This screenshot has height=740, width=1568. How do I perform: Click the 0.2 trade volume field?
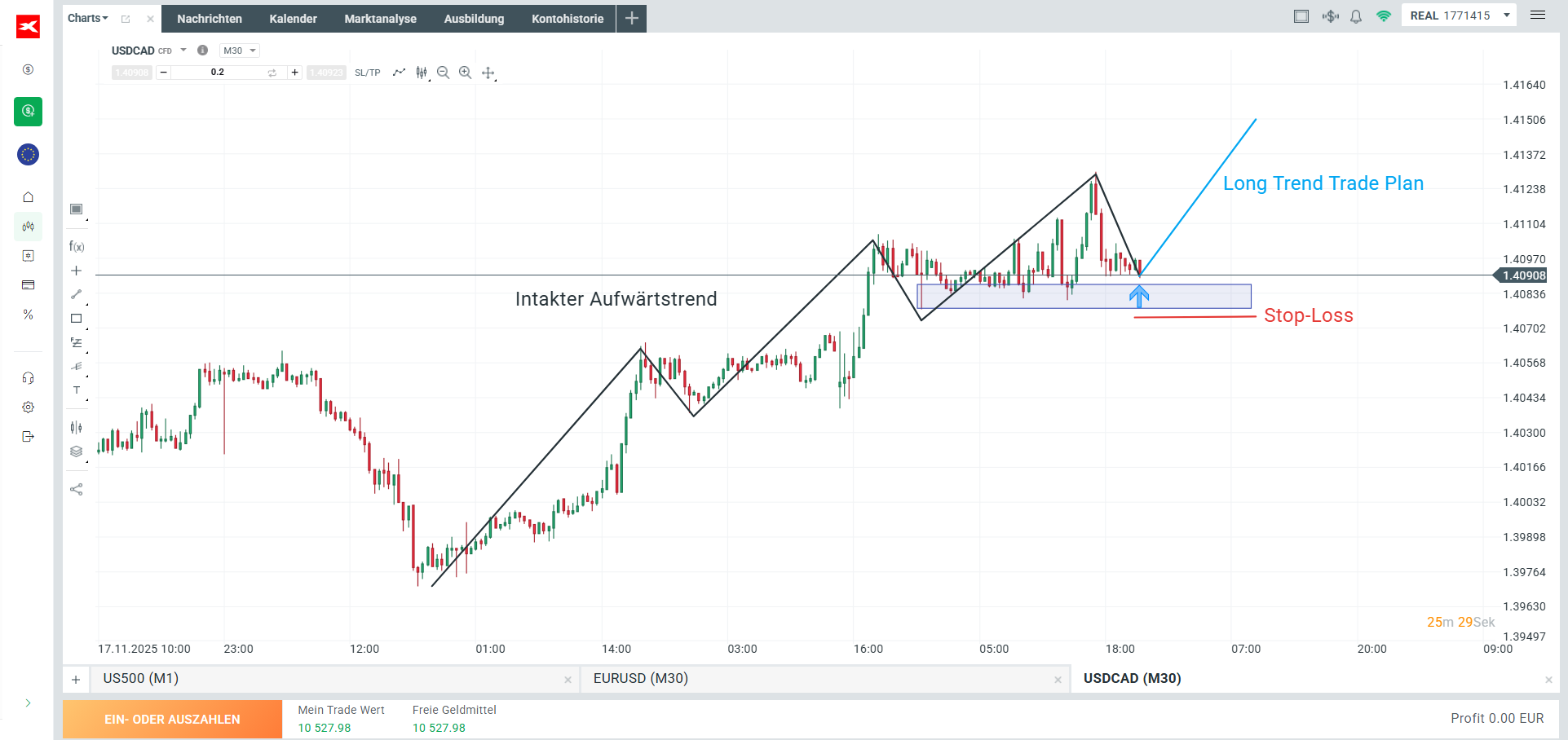[217, 73]
